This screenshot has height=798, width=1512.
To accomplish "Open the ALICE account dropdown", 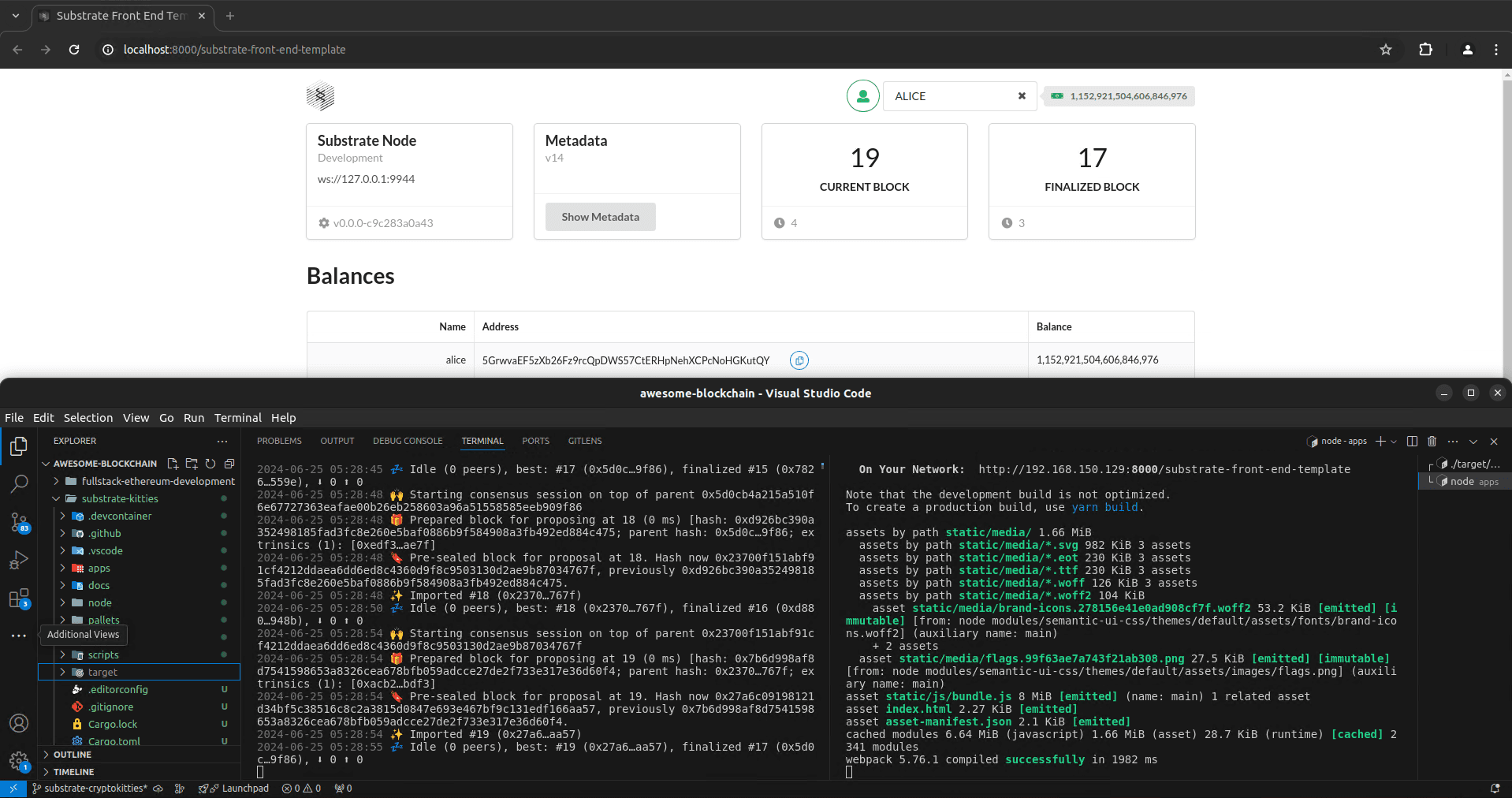I will point(959,96).
